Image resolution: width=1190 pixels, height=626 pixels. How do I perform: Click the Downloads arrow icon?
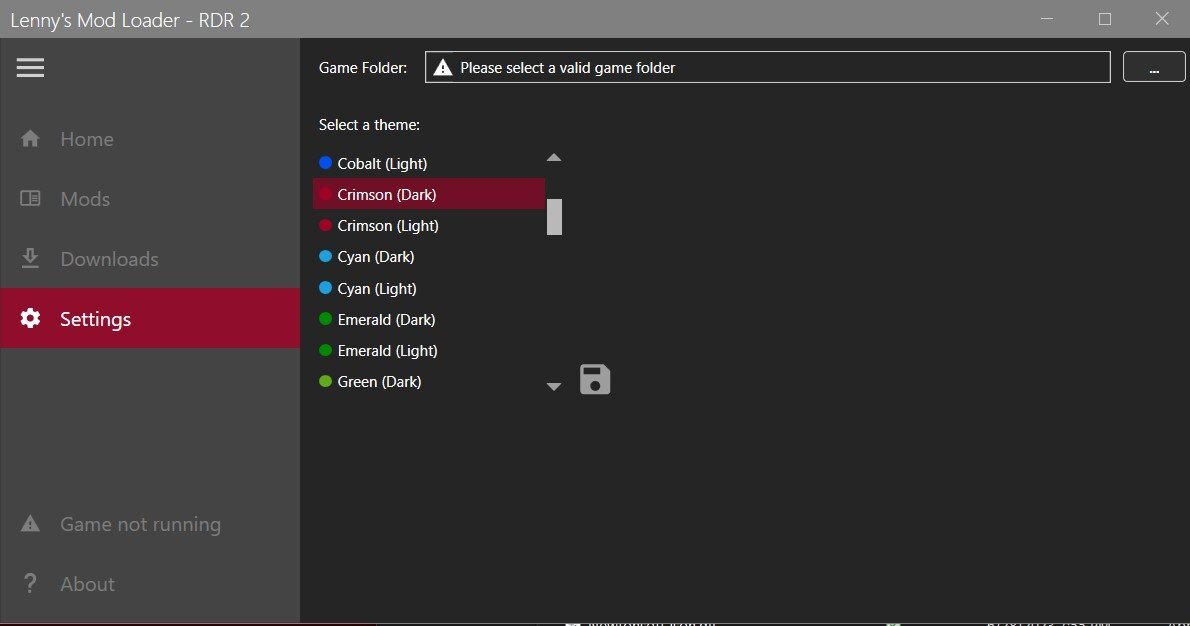click(x=30, y=259)
